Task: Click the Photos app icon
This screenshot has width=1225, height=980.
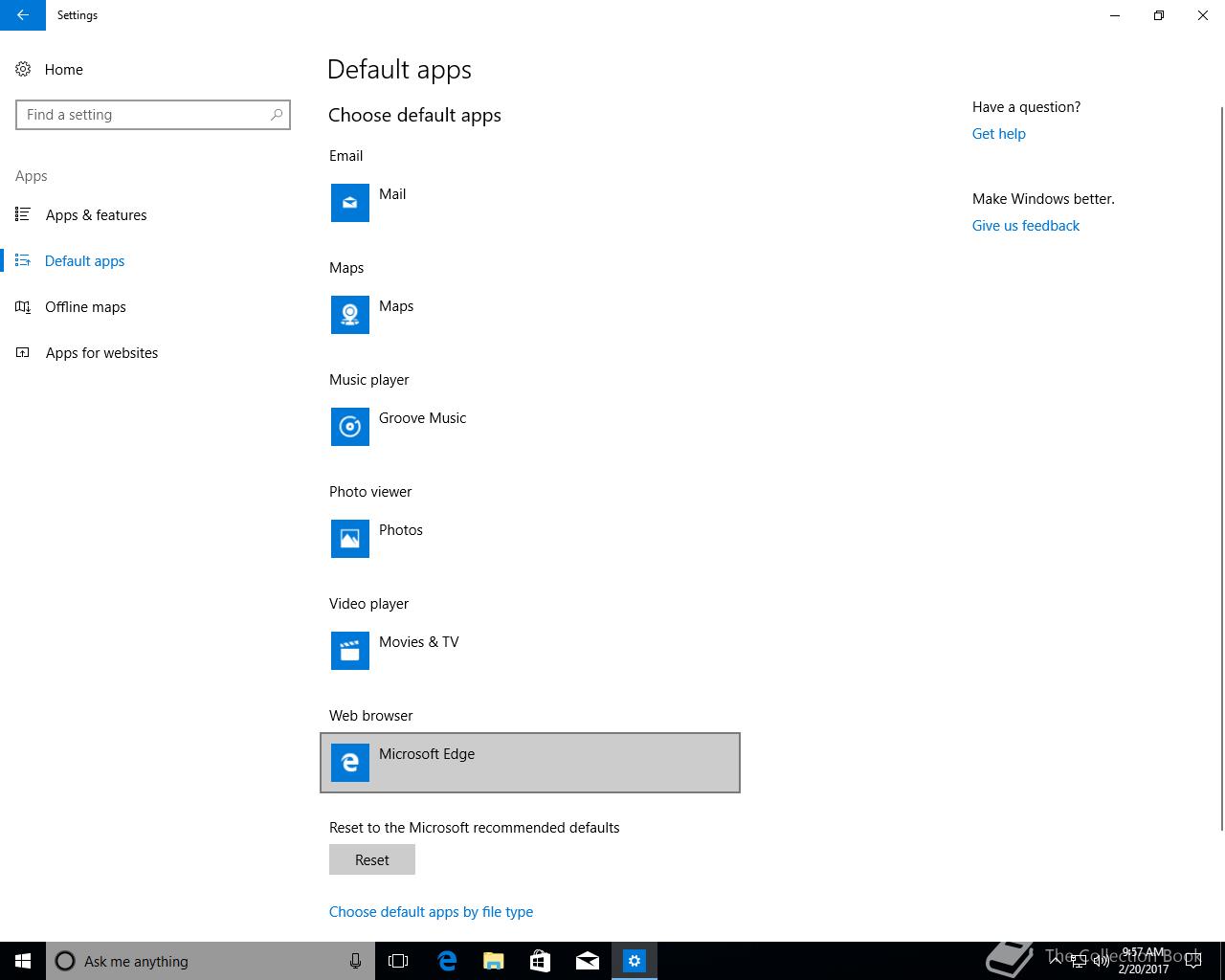Action: click(x=350, y=539)
